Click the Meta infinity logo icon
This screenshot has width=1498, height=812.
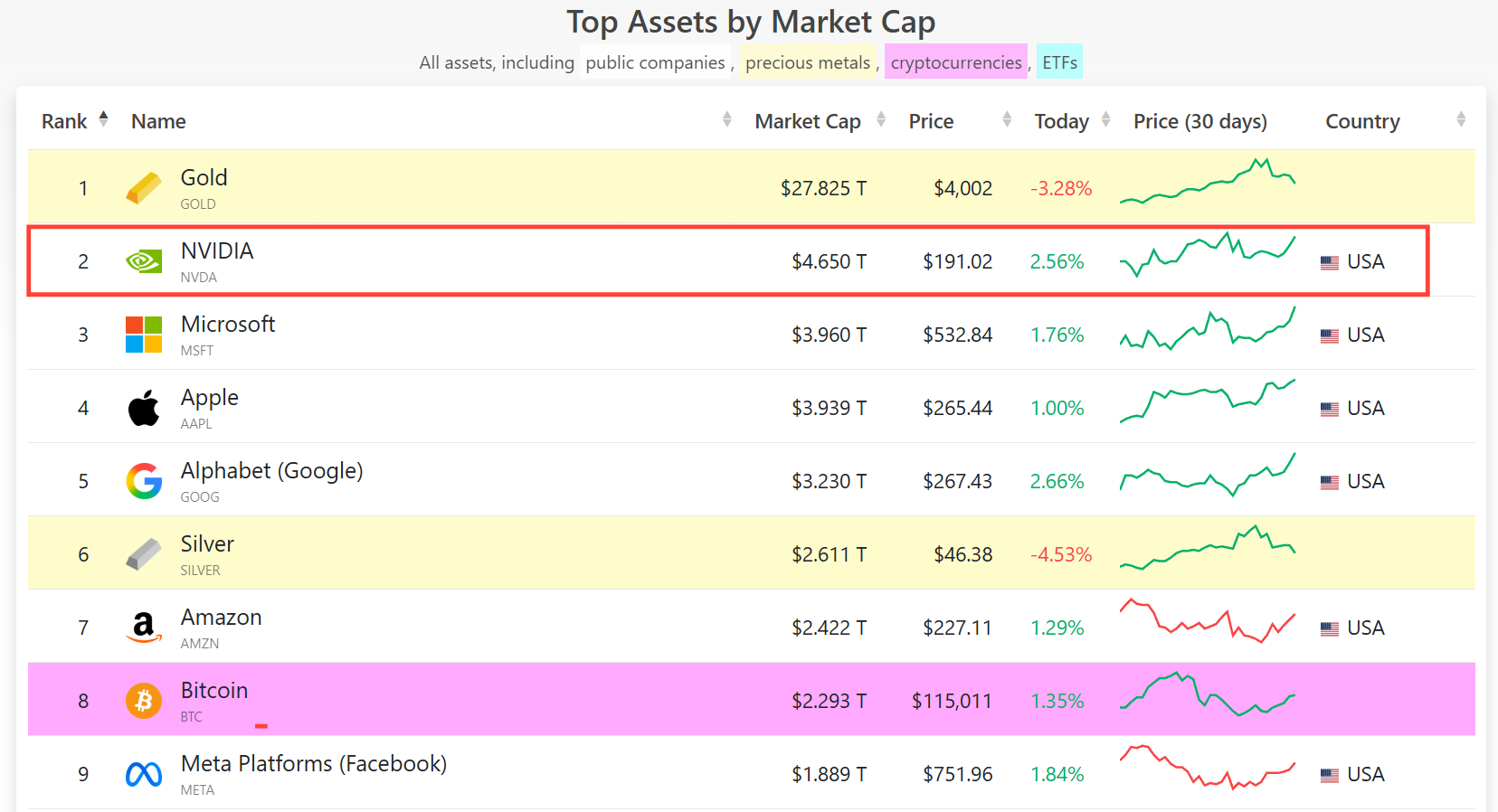pyautogui.click(x=144, y=774)
